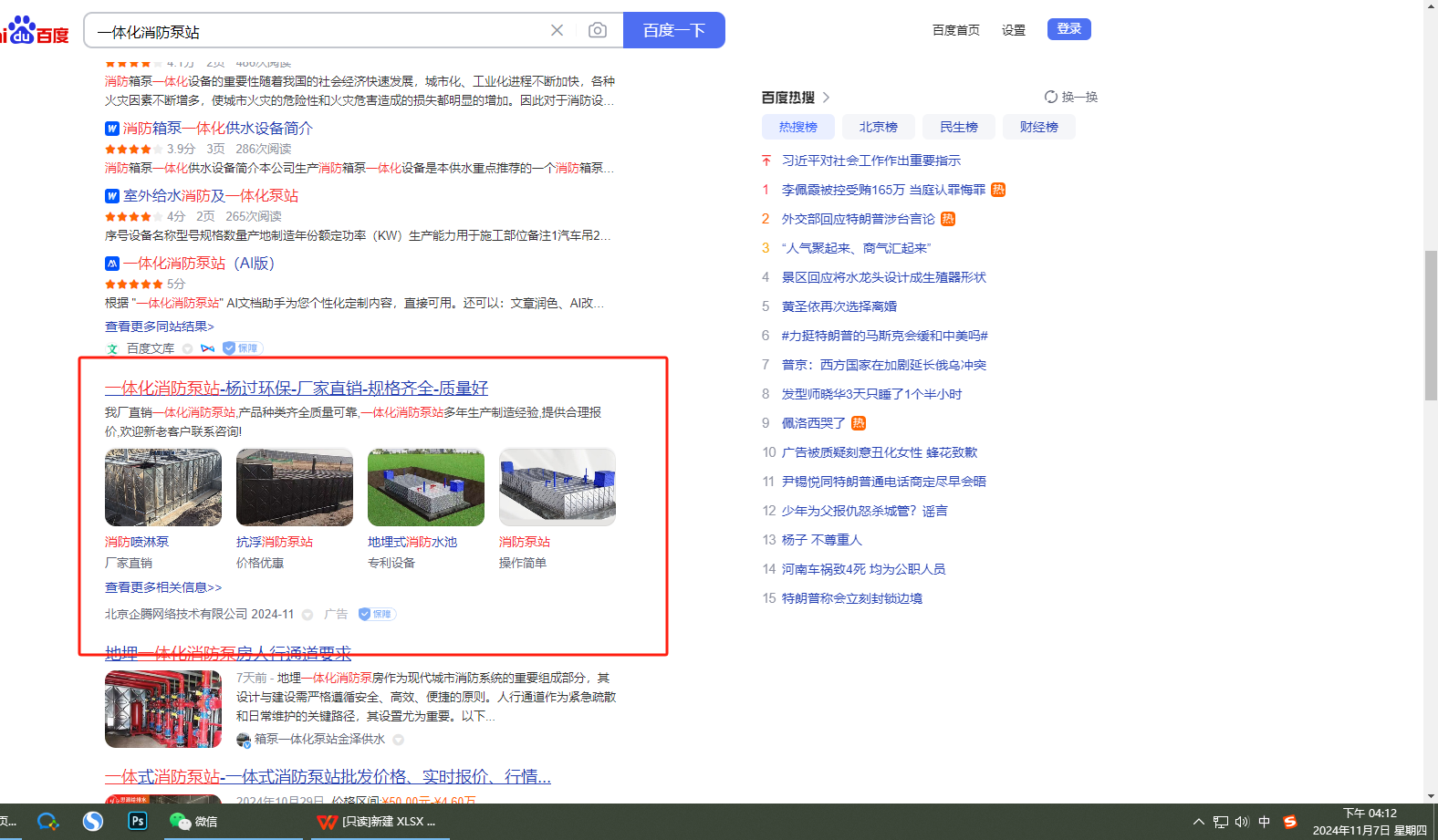
Task: Click the camera image-search icon
Action: point(598,30)
